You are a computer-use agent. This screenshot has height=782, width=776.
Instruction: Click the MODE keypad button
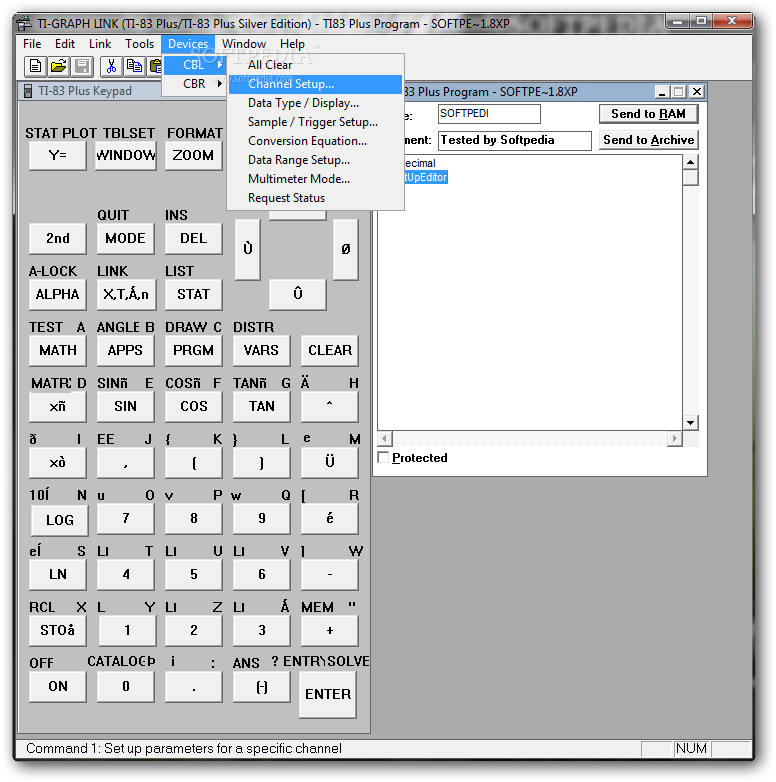(x=125, y=238)
